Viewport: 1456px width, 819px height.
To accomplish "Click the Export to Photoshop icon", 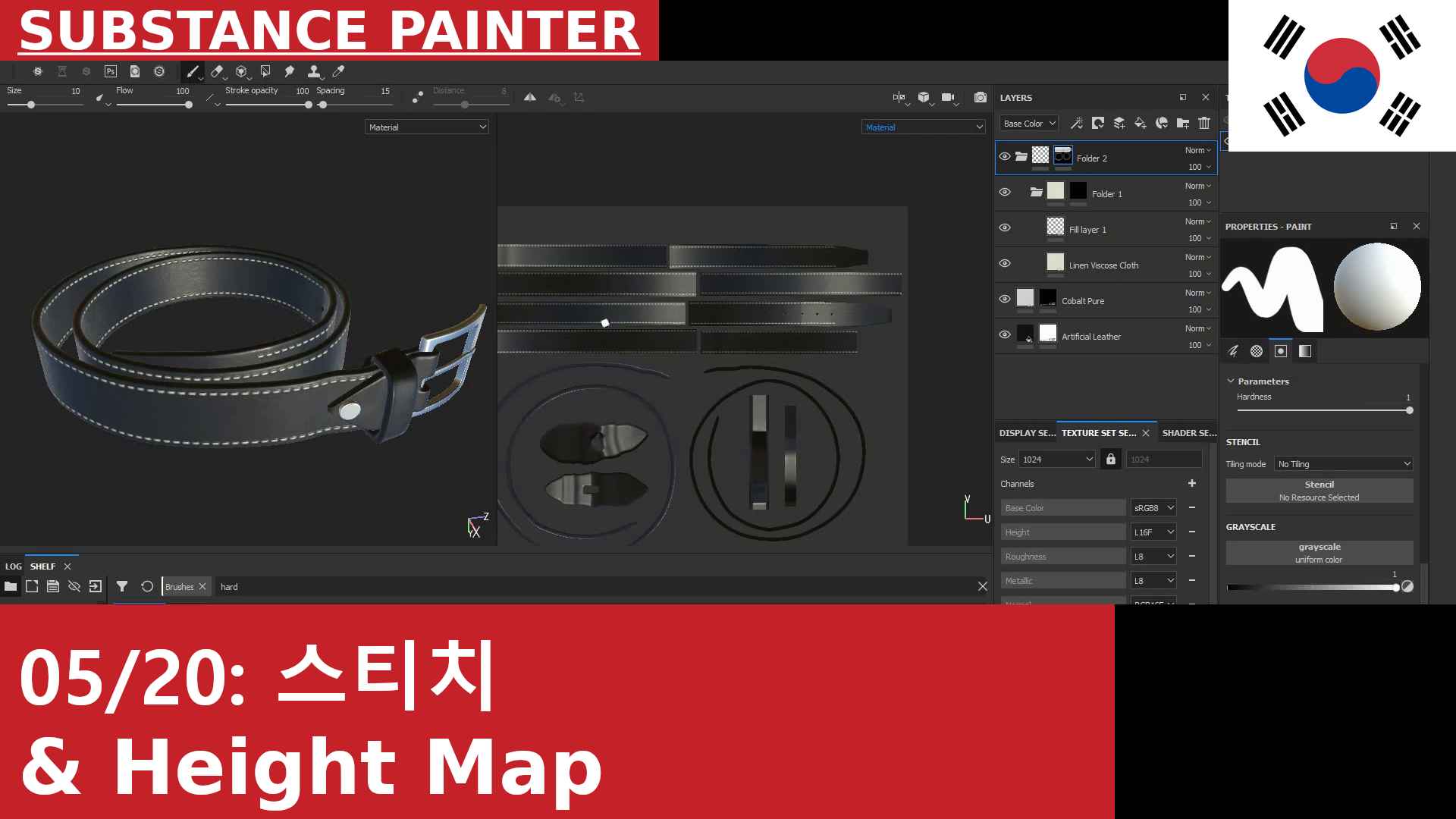I will pos(111,71).
